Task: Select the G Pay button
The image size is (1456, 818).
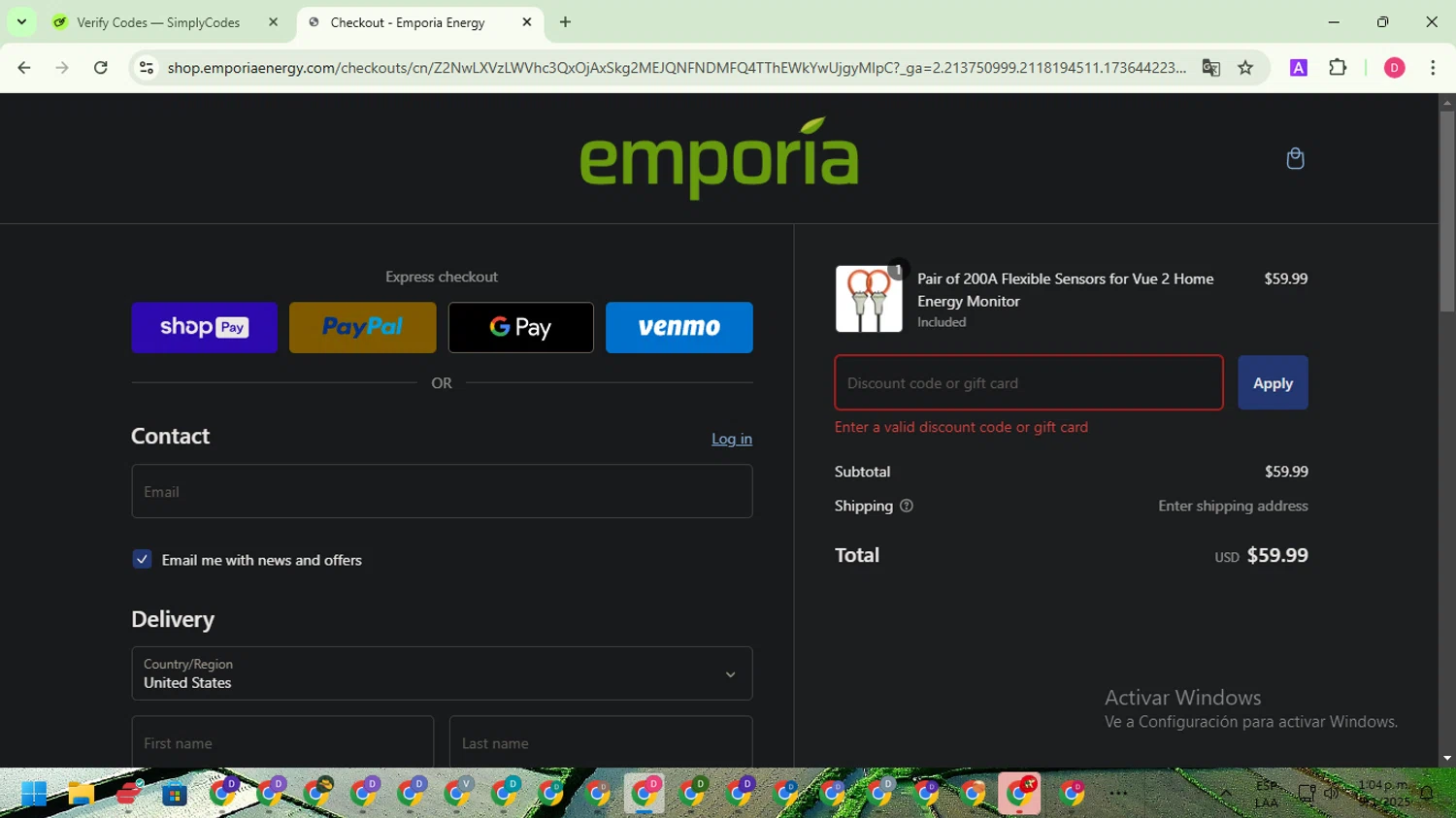Action: [520, 327]
